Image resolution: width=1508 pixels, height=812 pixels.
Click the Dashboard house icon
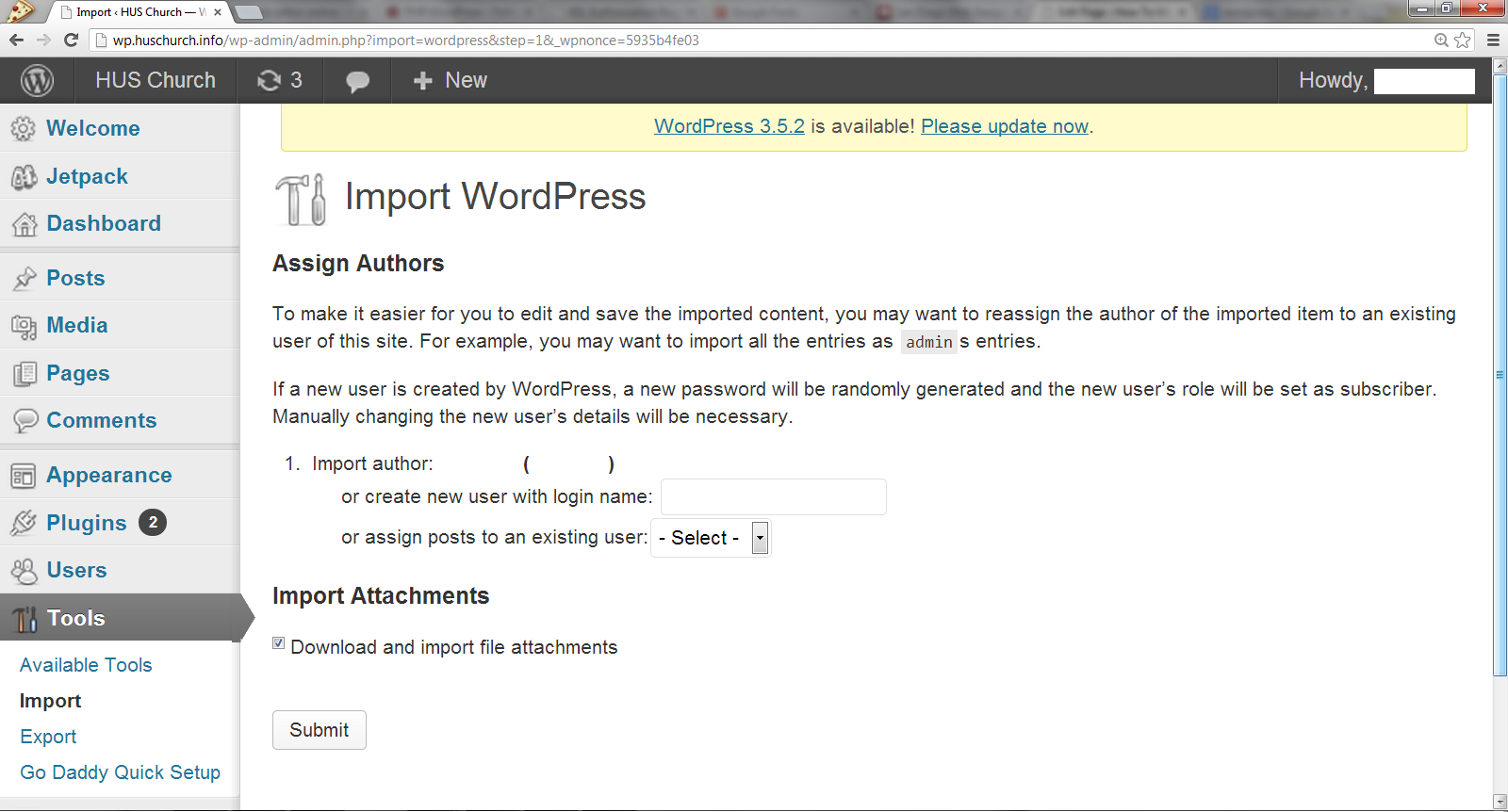[x=24, y=224]
